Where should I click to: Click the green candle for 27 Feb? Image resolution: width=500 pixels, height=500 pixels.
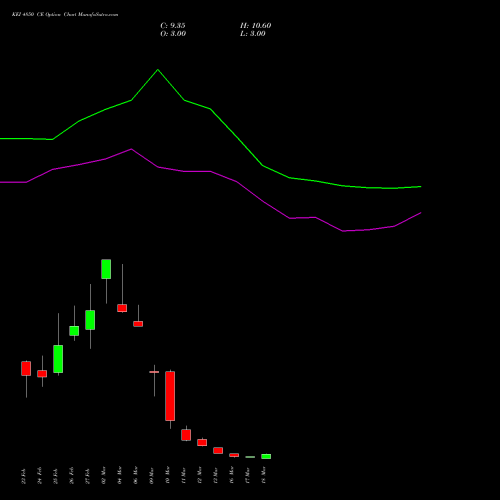[x=90, y=320]
